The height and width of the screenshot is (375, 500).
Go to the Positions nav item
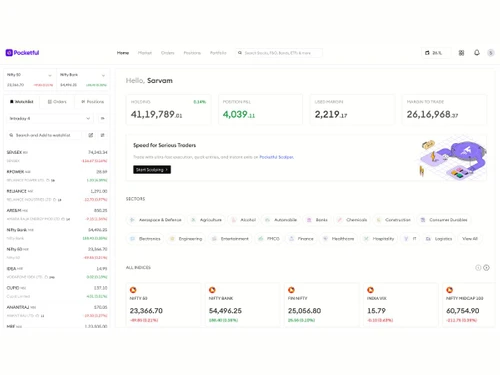click(x=192, y=53)
